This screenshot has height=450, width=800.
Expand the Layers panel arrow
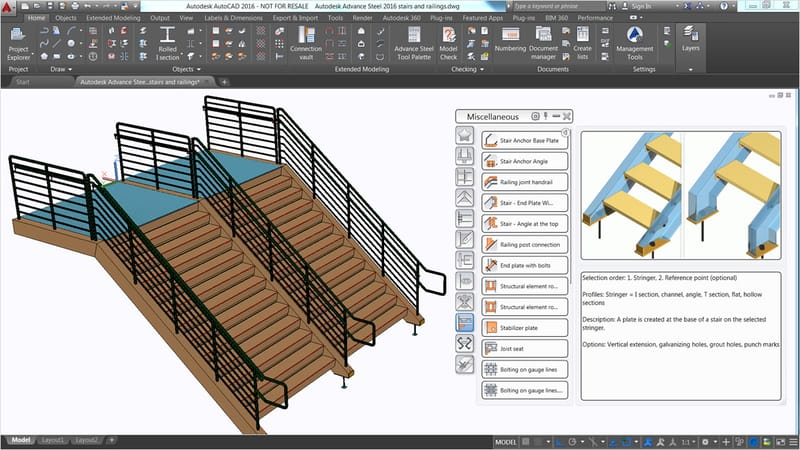click(x=690, y=69)
